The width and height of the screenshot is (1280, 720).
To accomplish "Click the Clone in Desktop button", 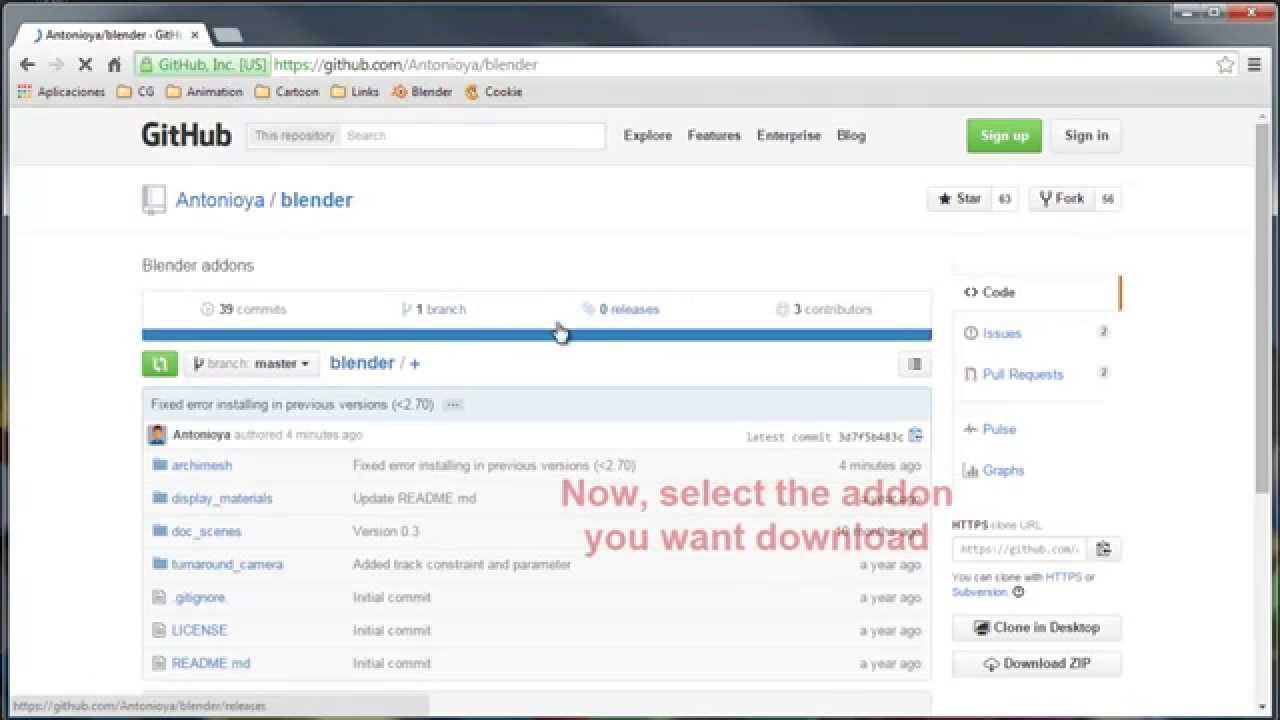I will tap(1037, 628).
